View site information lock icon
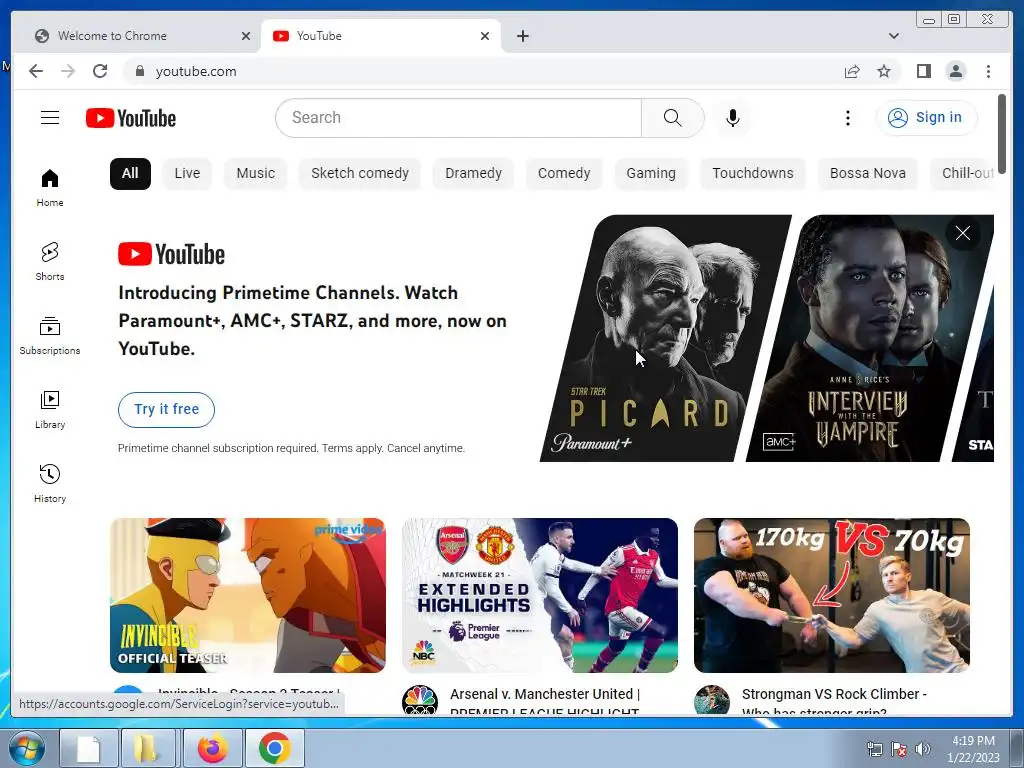 pos(139,71)
